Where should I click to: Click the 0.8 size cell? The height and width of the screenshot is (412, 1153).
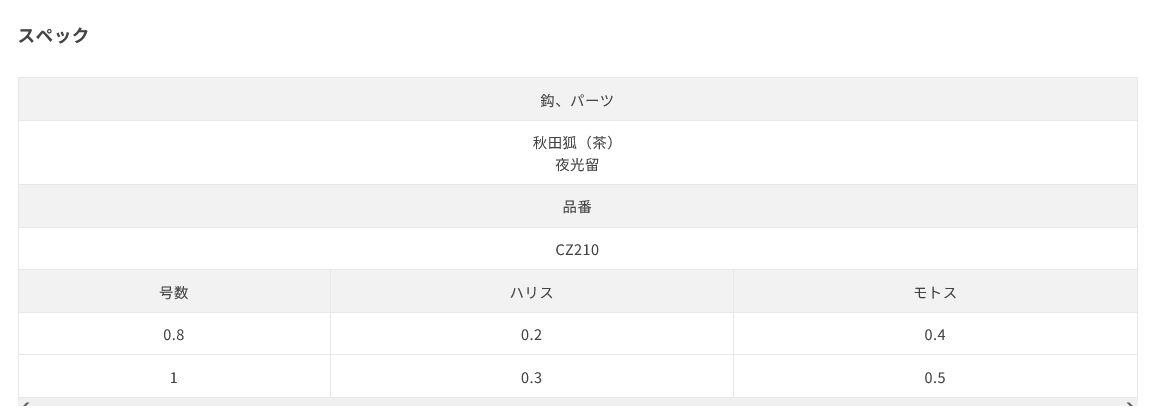(x=174, y=335)
